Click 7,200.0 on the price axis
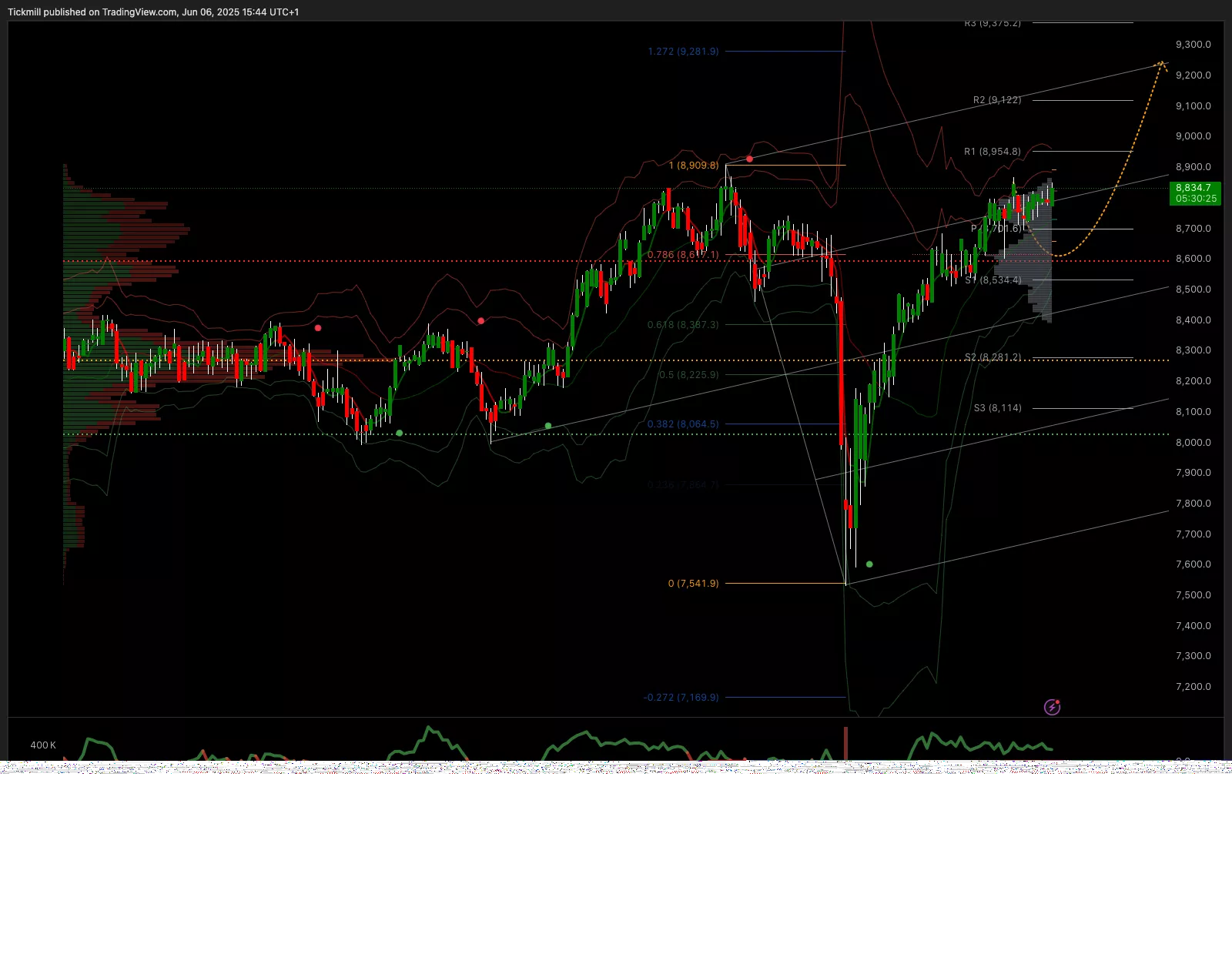The height and width of the screenshot is (961, 1232). [x=1193, y=687]
